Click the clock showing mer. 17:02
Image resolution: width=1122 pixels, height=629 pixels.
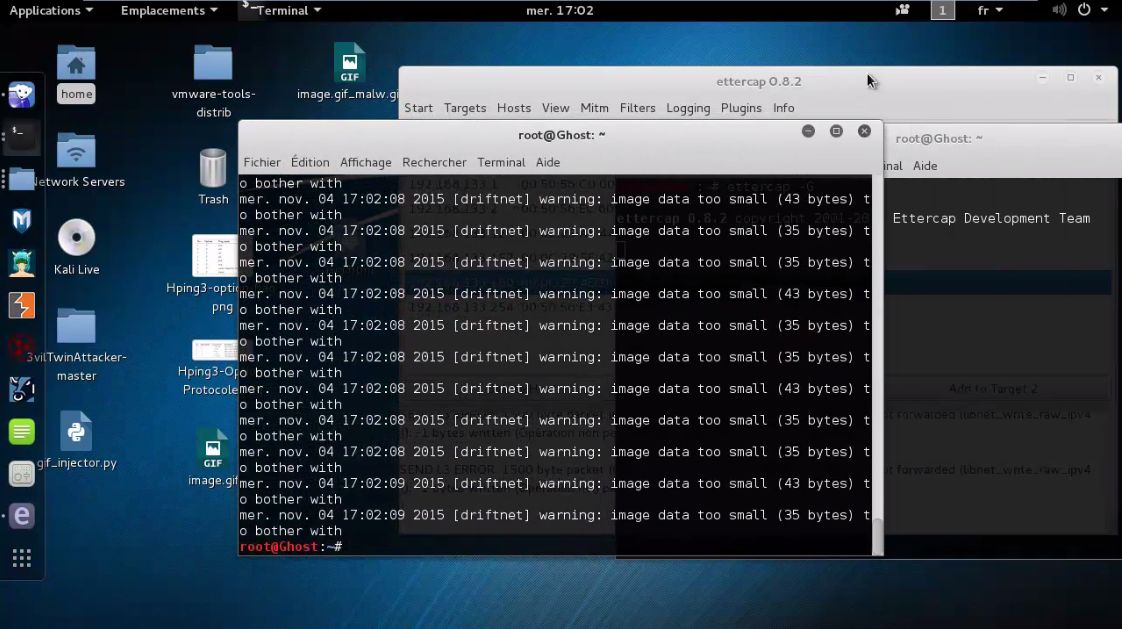560,10
